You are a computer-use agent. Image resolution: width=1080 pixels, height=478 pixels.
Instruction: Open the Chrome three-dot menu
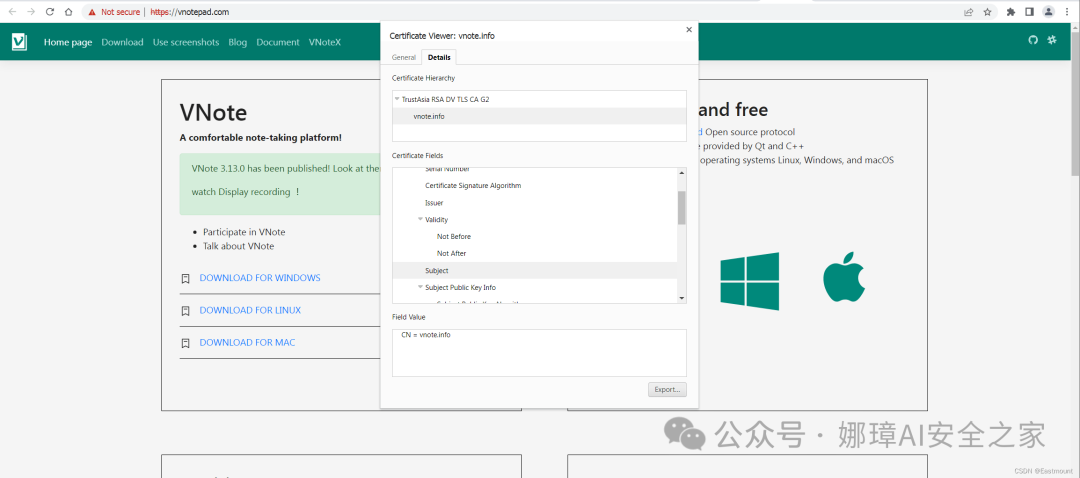coord(1068,12)
